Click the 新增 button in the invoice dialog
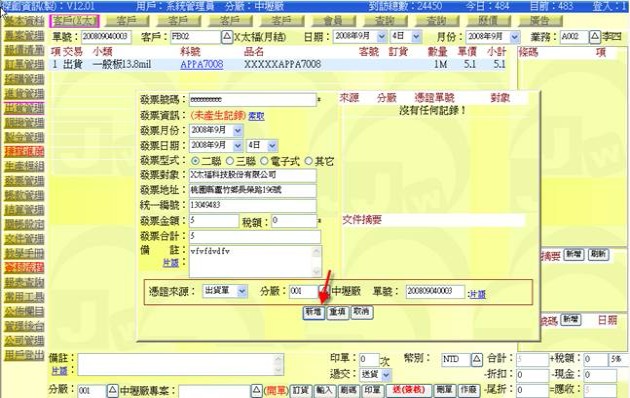The height and width of the screenshot is (398, 630). pyautogui.click(x=313, y=312)
